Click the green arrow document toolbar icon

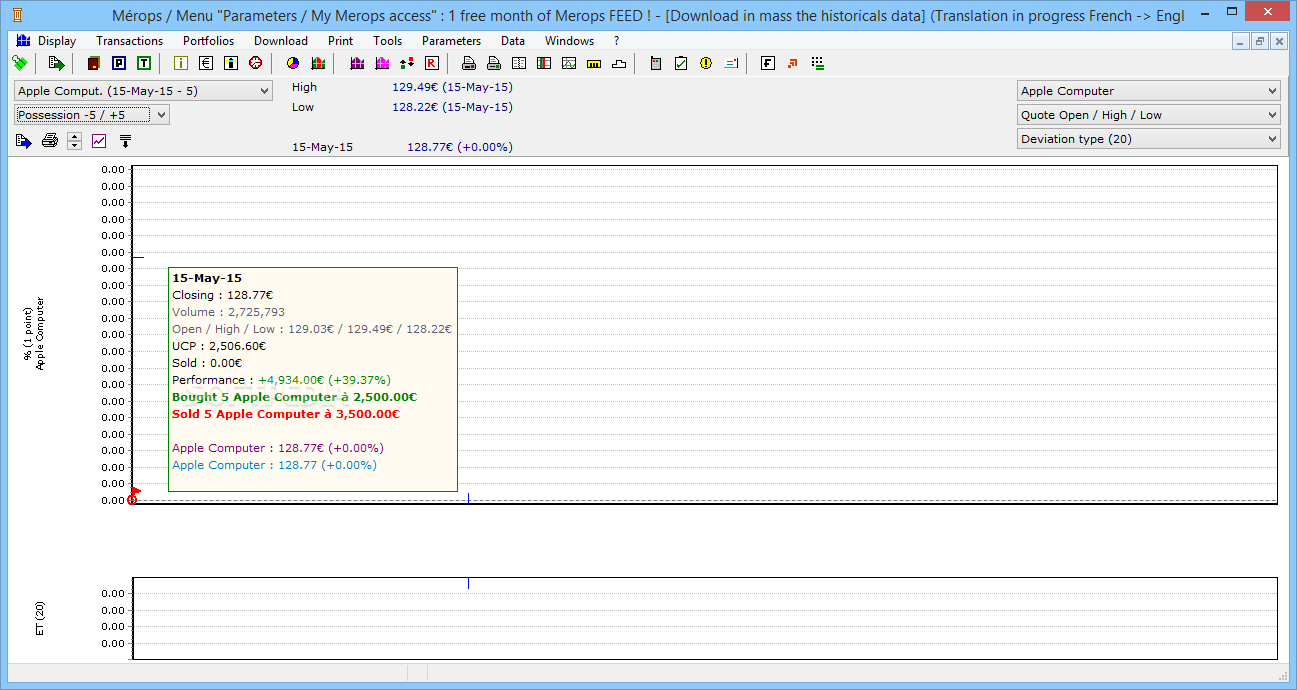56,63
